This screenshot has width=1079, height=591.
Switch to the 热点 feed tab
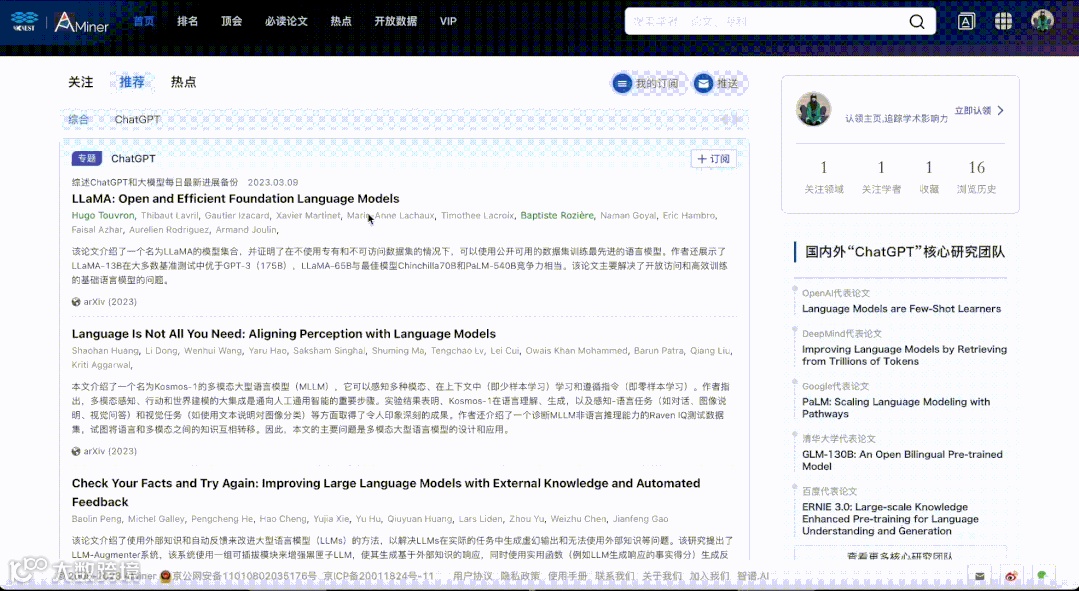(183, 82)
